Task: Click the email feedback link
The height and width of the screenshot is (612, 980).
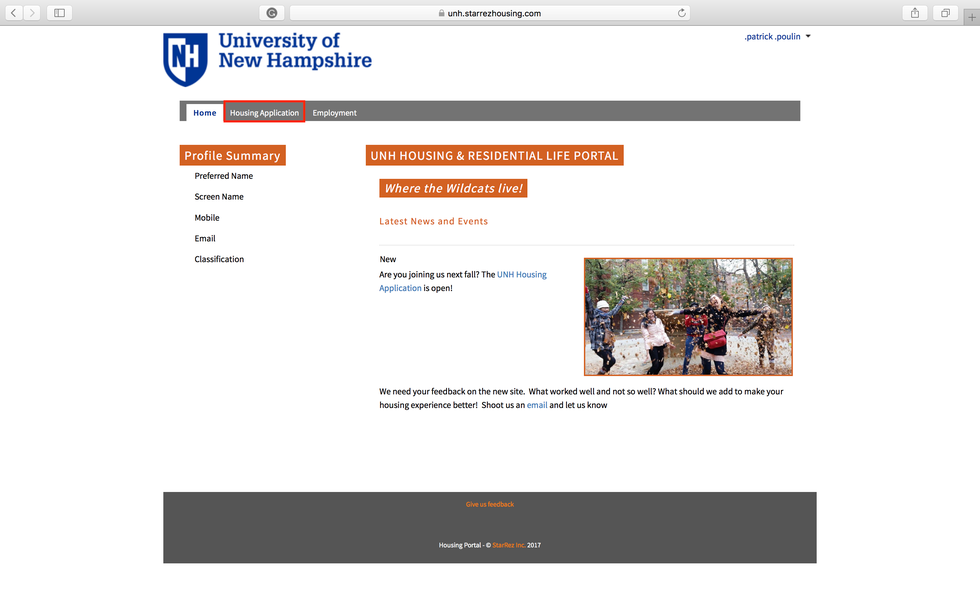Action: click(x=537, y=405)
